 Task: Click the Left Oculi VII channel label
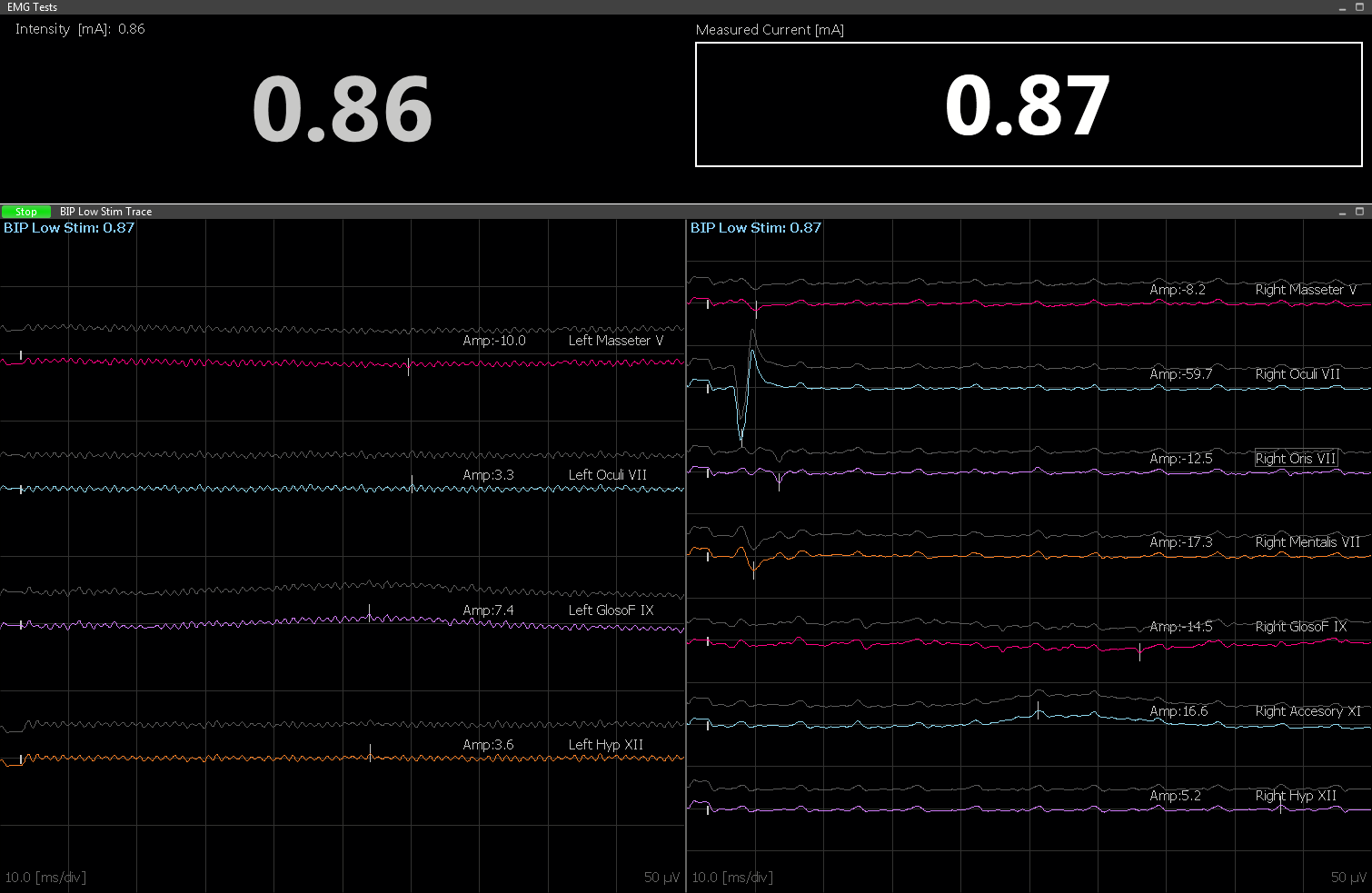coord(608,474)
